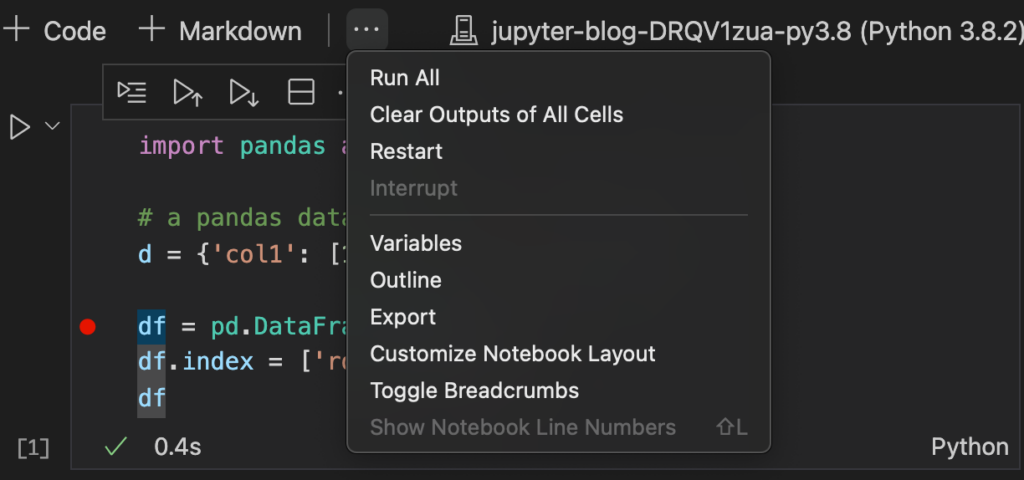Click the last 'df' code line
1024x480 pixels.
pyautogui.click(x=152, y=397)
